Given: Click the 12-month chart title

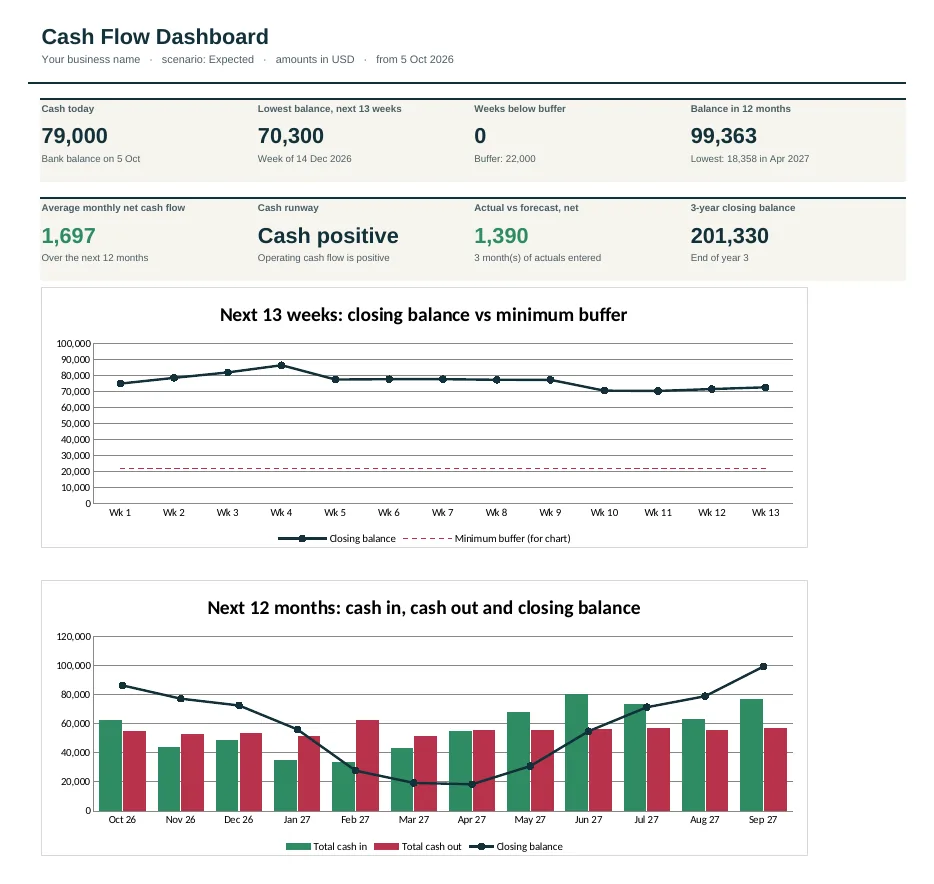Looking at the screenshot, I should pos(424,608).
